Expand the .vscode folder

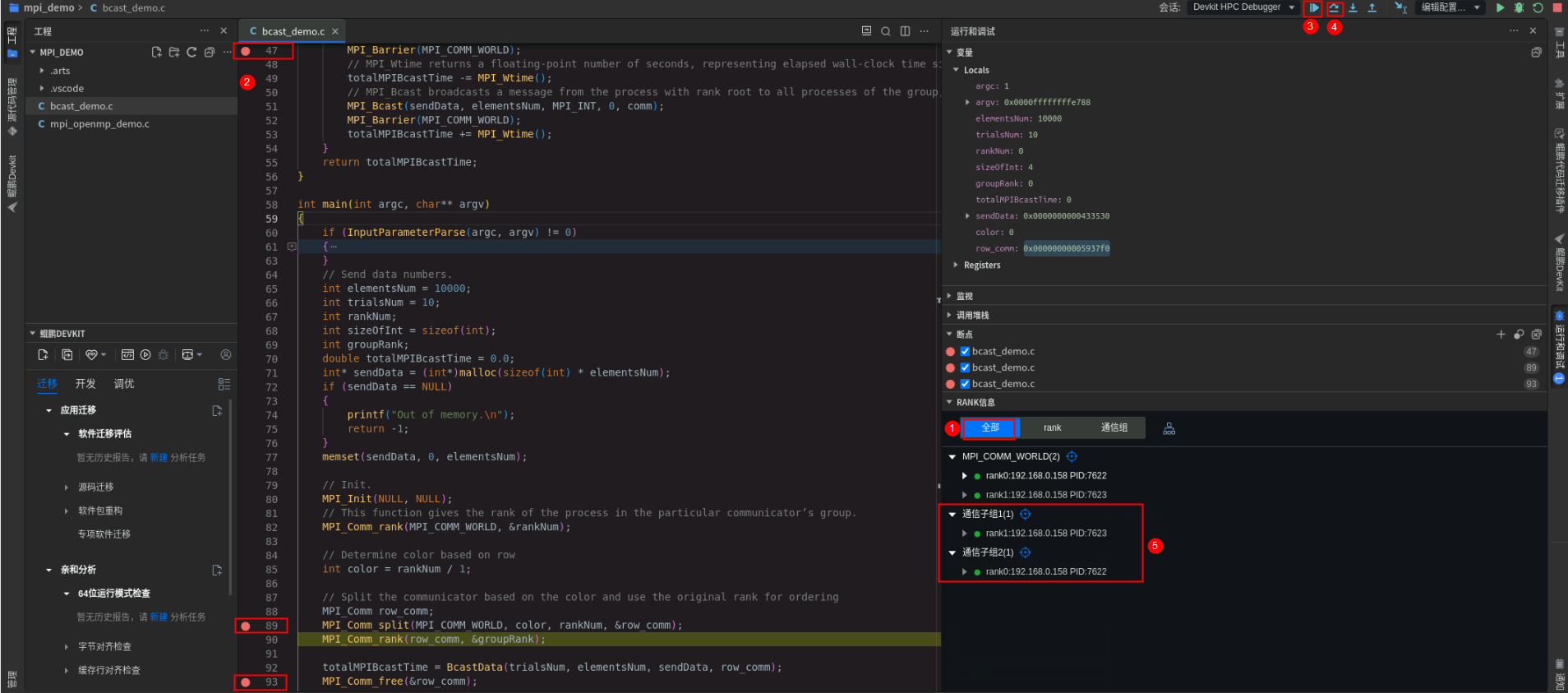(42, 88)
